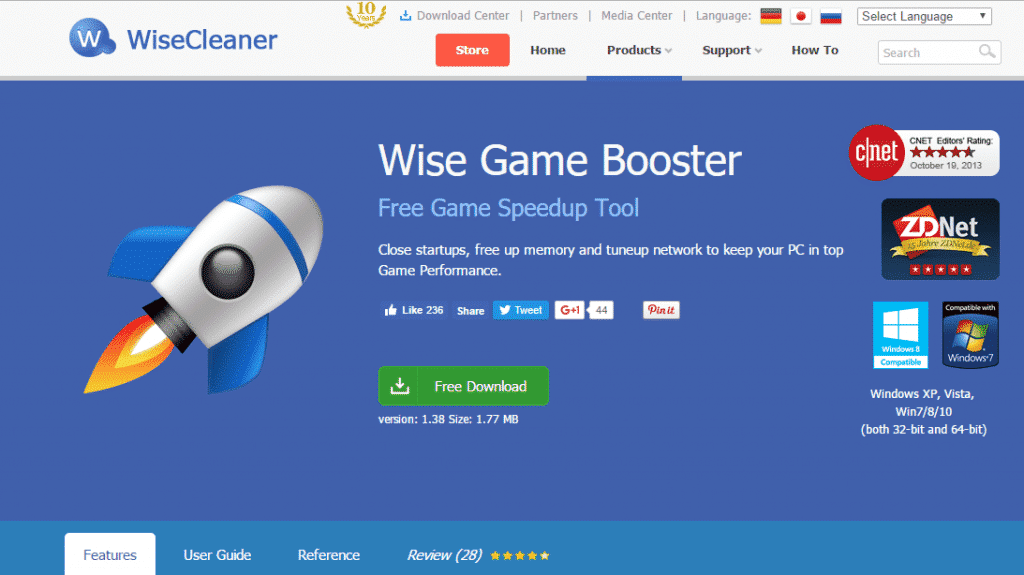Click the five-star Review rating
This screenshot has height=575, width=1024.
click(520, 555)
